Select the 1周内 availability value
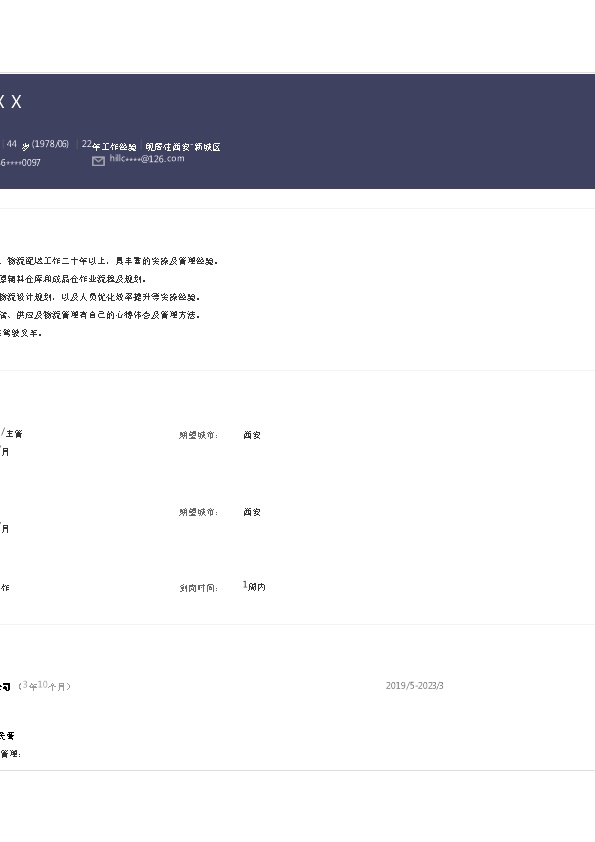The image size is (595, 842). [x=254, y=586]
